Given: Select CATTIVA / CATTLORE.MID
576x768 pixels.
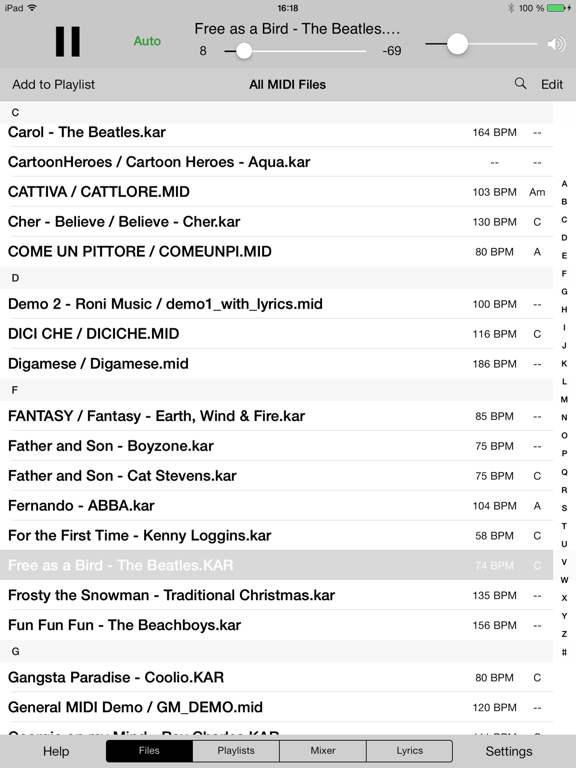Looking at the screenshot, I should pyautogui.click(x=277, y=192).
